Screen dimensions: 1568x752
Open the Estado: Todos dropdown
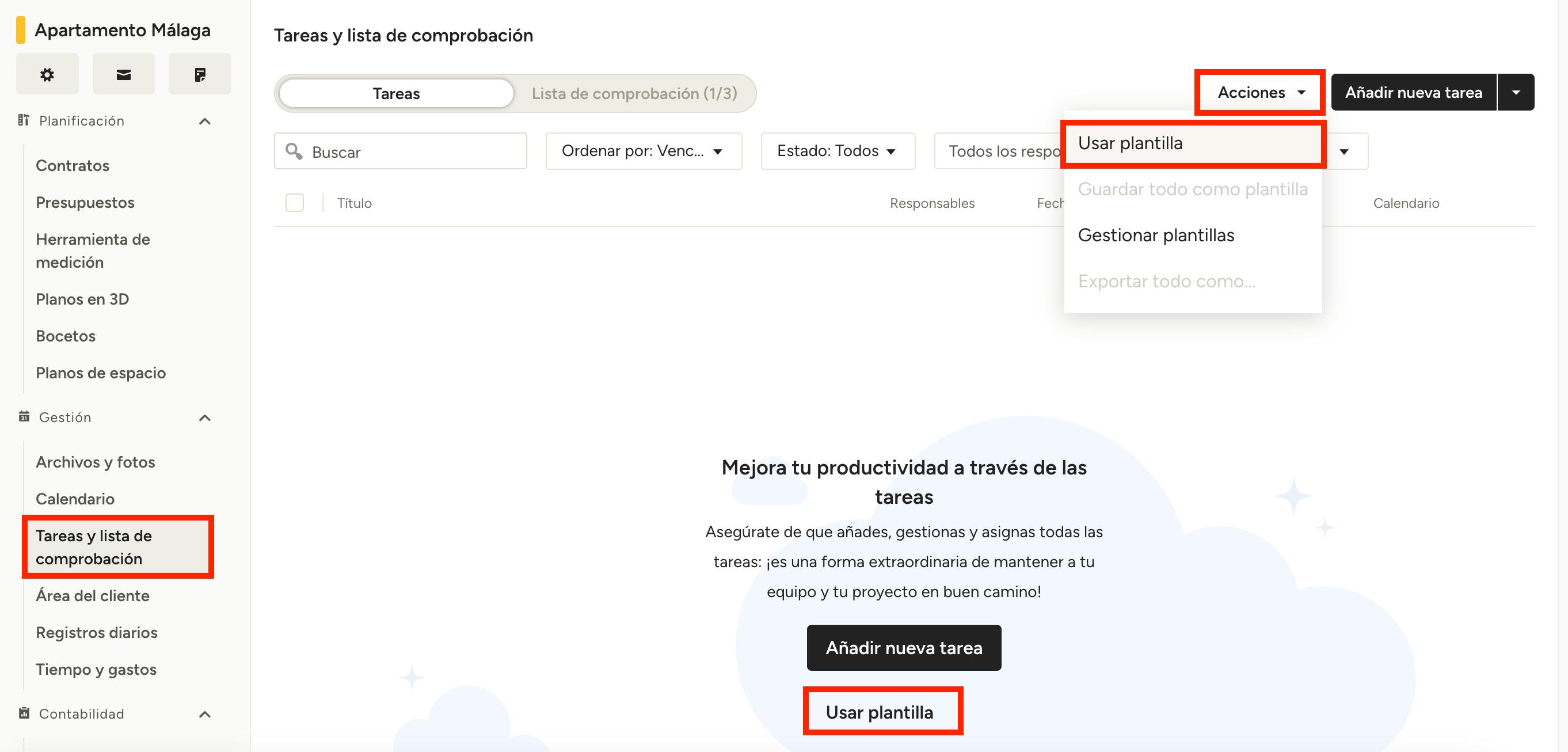(x=837, y=151)
